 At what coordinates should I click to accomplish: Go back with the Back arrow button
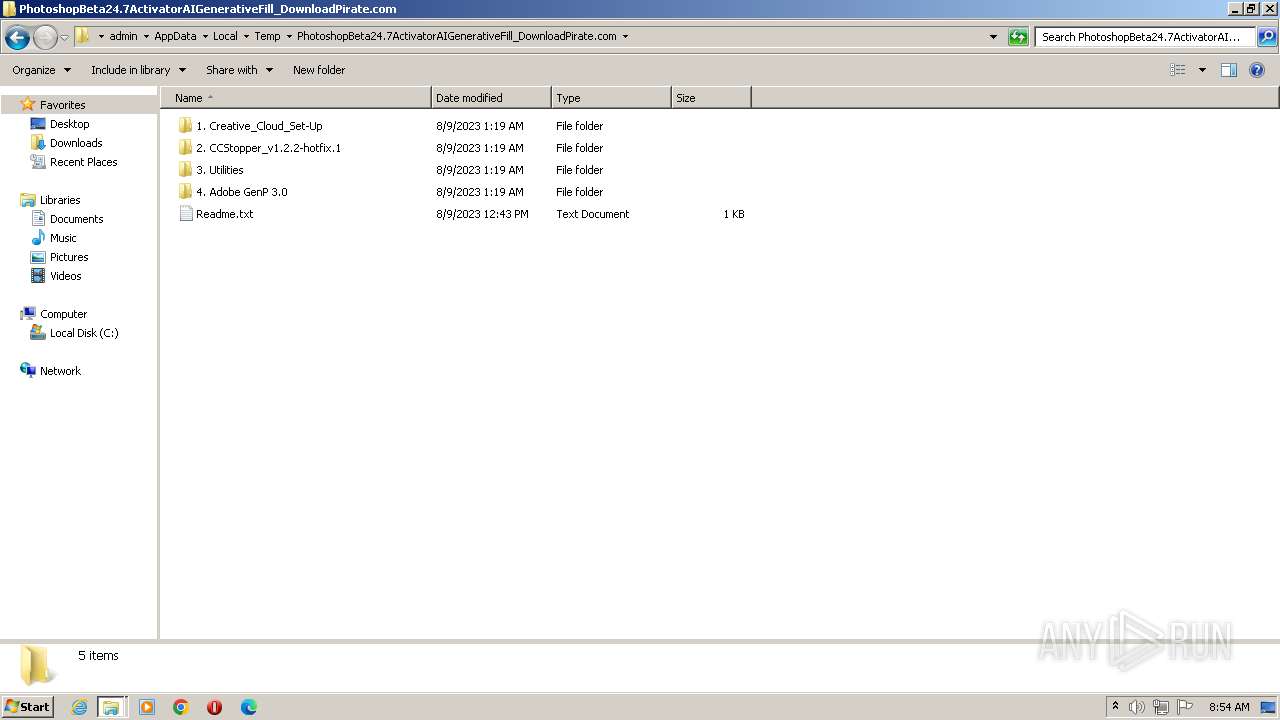[x=17, y=37]
